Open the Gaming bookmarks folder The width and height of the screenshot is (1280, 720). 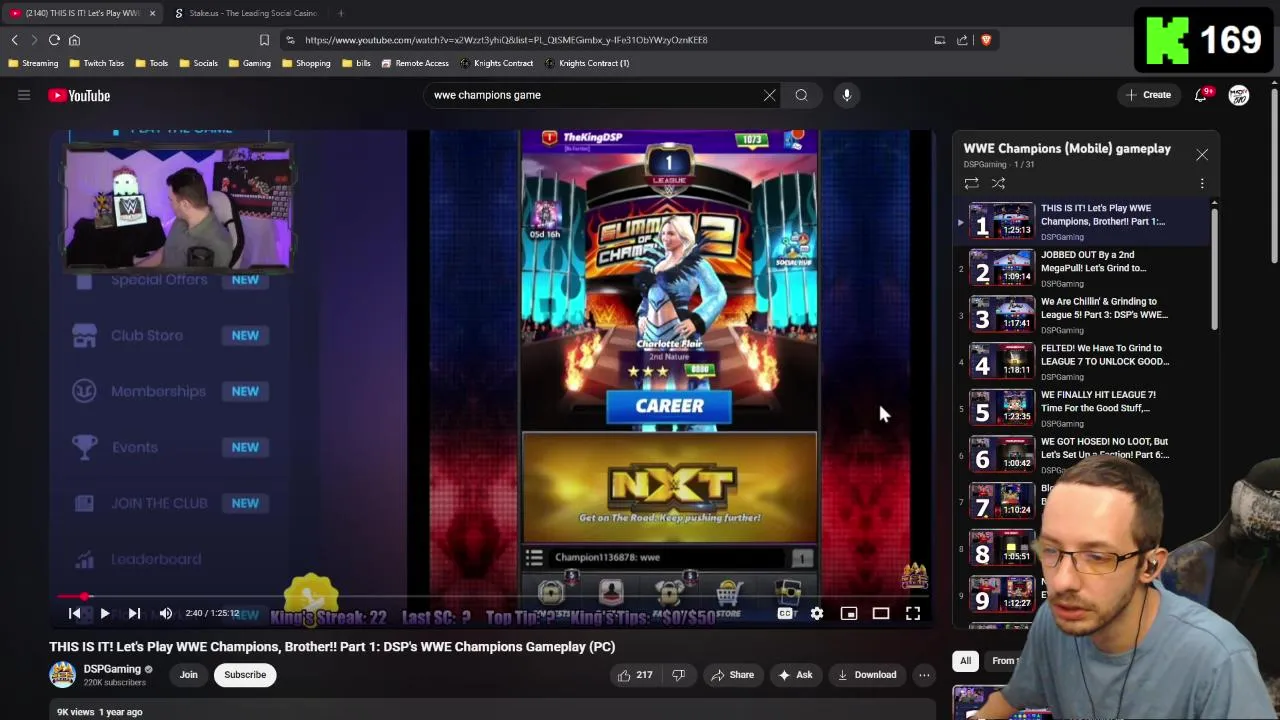click(250, 63)
